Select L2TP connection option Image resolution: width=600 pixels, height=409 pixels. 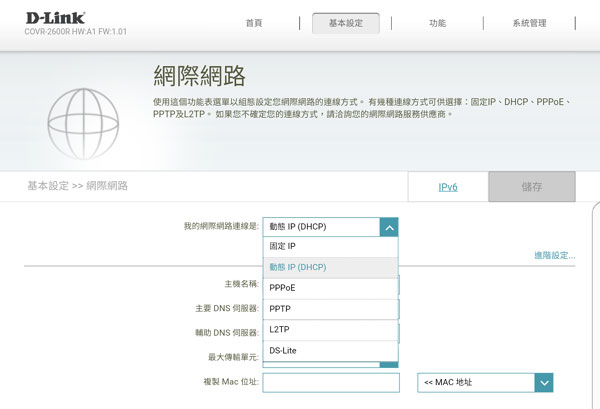point(330,330)
